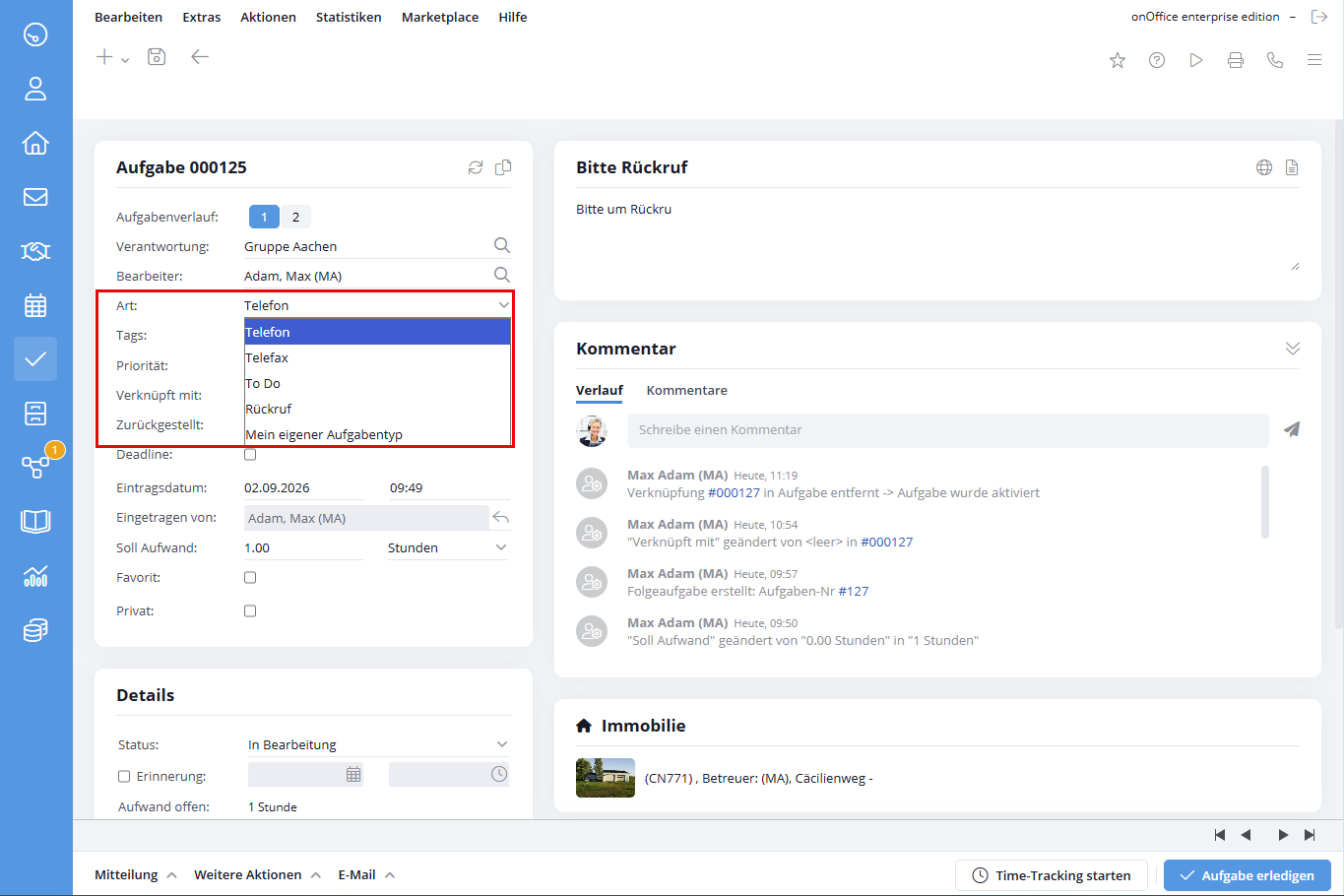The width and height of the screenshot is (1344, 896).
Task: Click the search magnifier next to Bearbeiter
Action: 501,275
